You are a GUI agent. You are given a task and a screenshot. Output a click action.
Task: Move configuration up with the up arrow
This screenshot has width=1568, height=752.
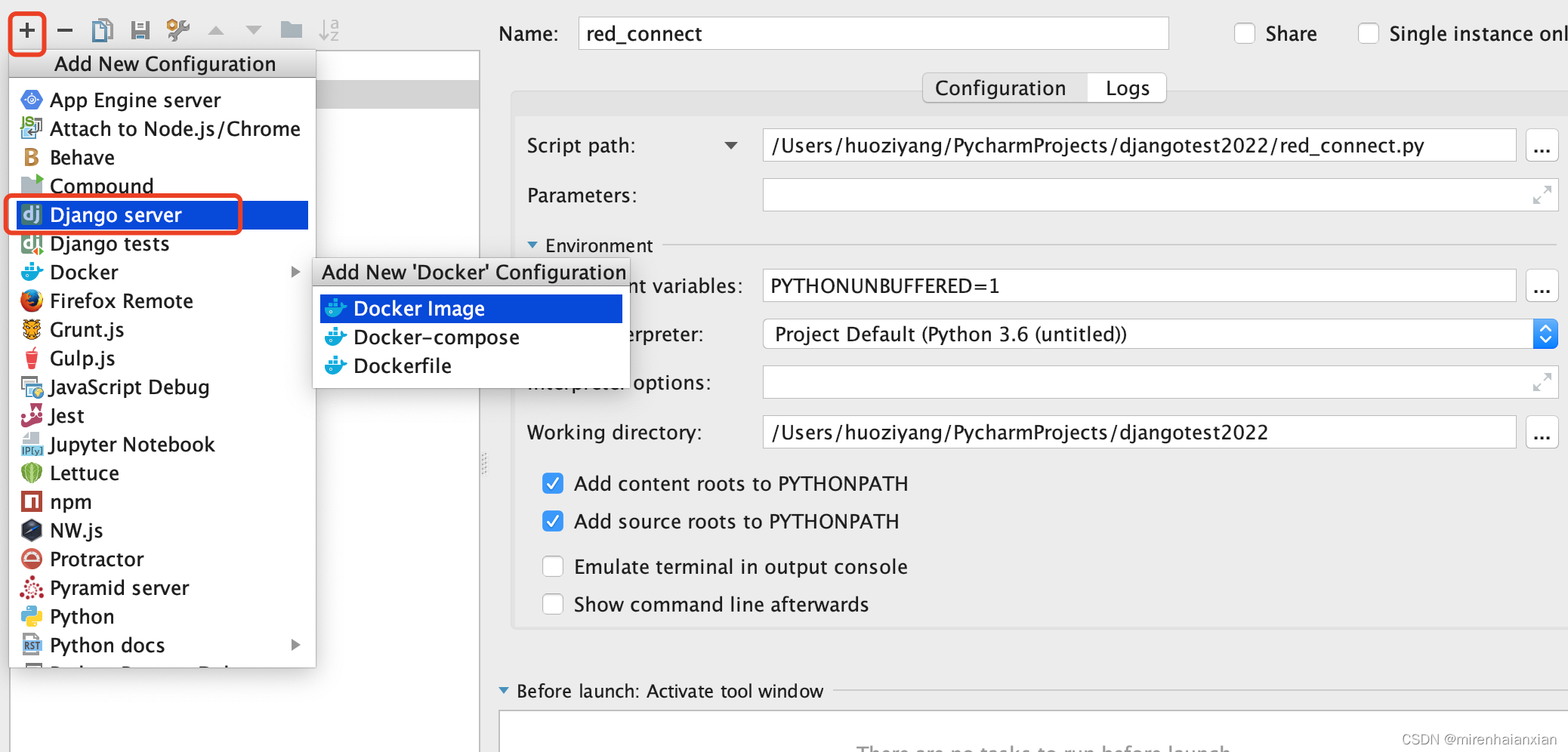216,31
